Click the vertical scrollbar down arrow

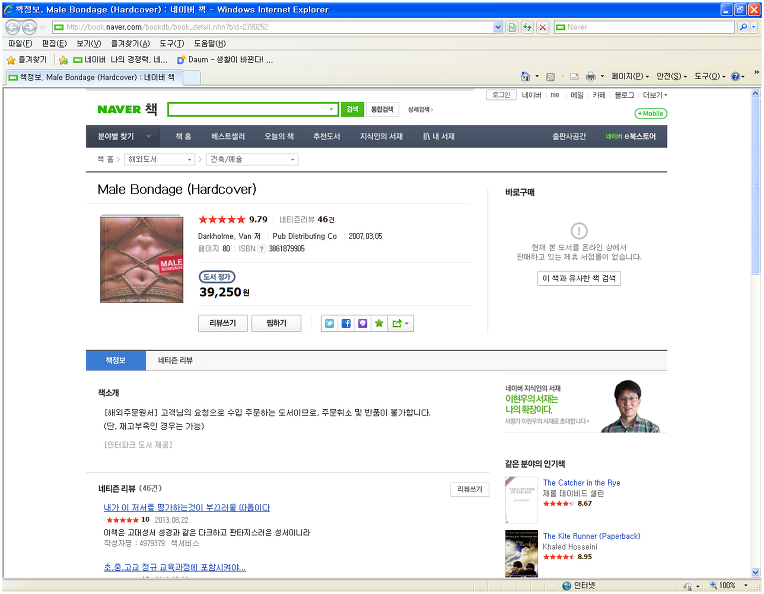(x=756, y=572)
